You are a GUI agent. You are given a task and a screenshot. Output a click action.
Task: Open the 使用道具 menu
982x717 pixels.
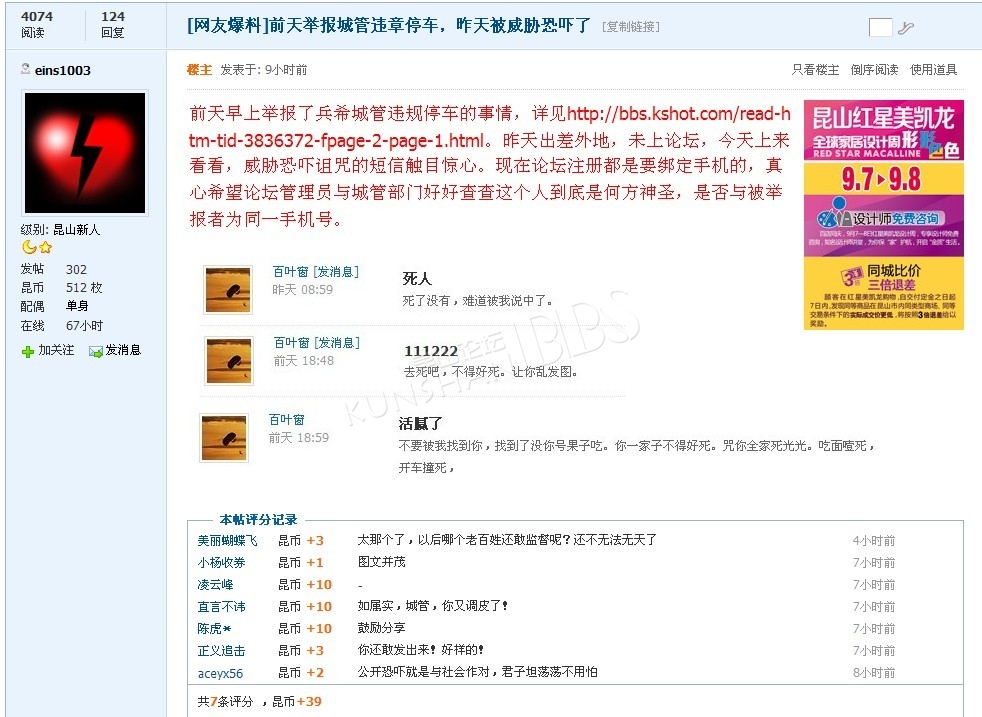933,70
